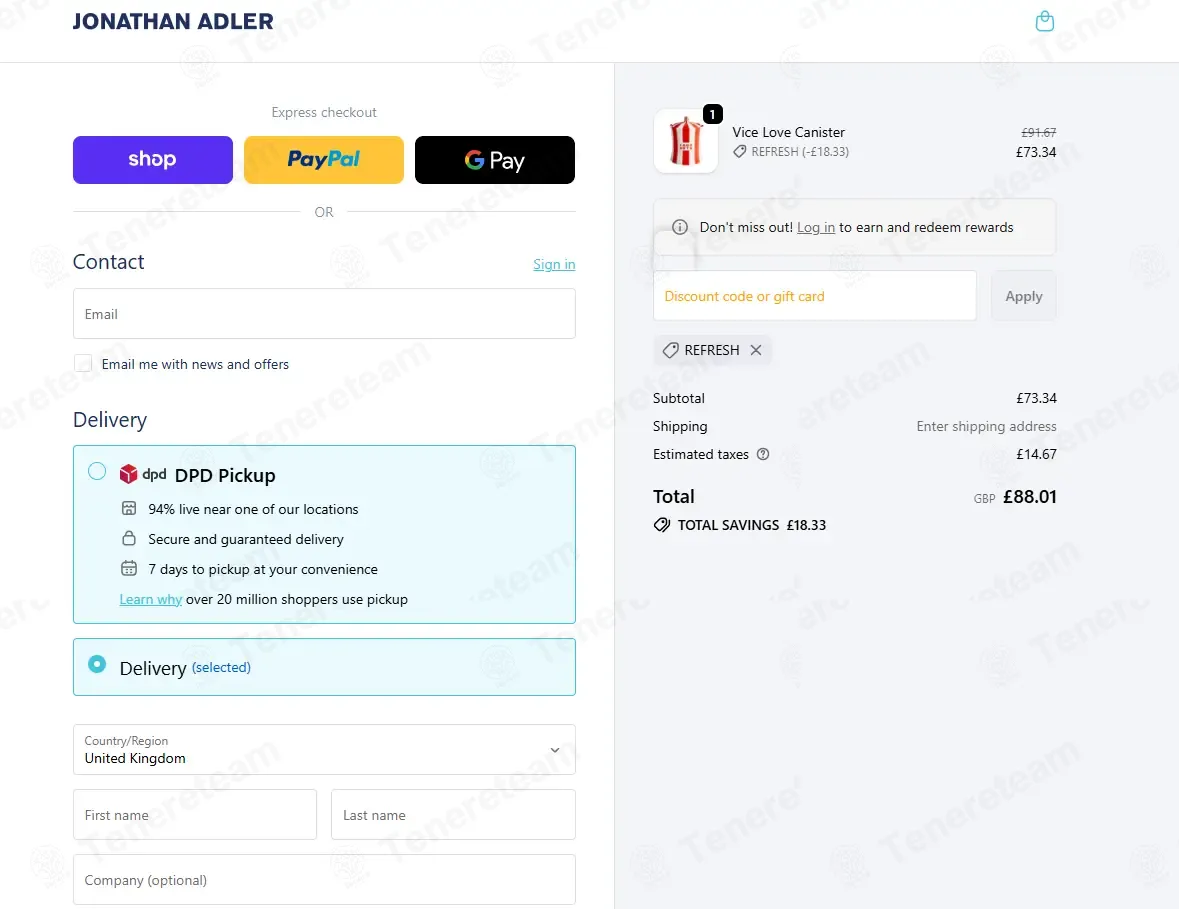Click the Subtotal value £73.34
The height and width of the screenshot is (909, 1179).
click(1036, 398)
